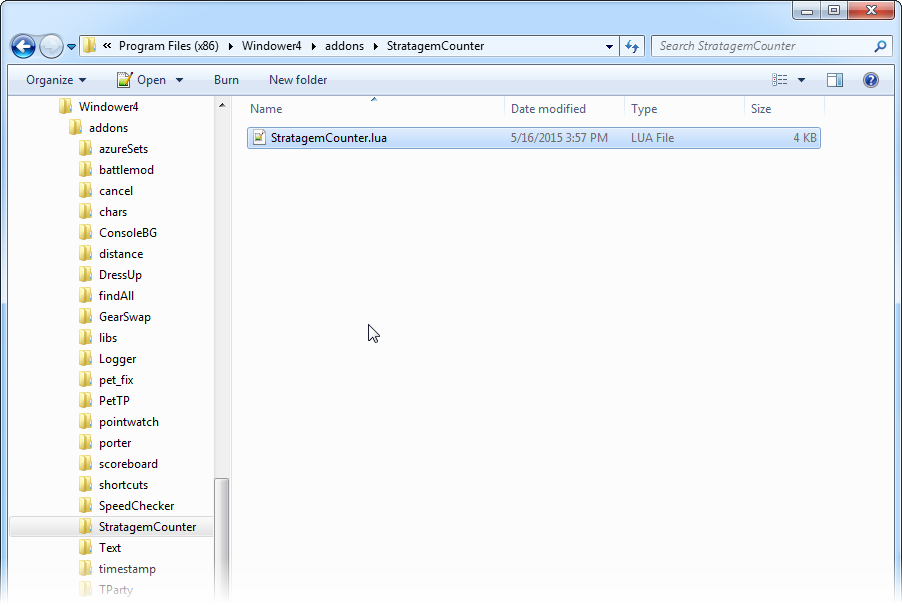Navigate to Windower4 breadcrumb
The height and width of the screenshot is (606, 902).
click(272, 46)
